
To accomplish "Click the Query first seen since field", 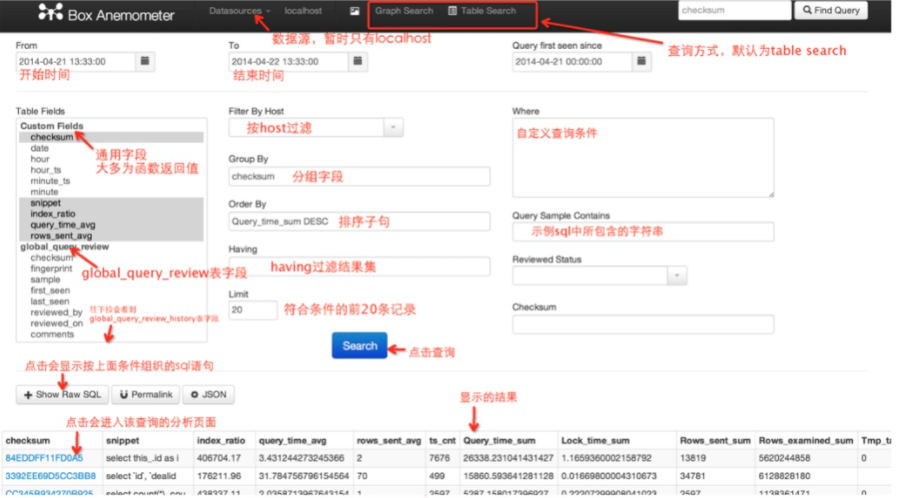I will click(x=572, y=62).
